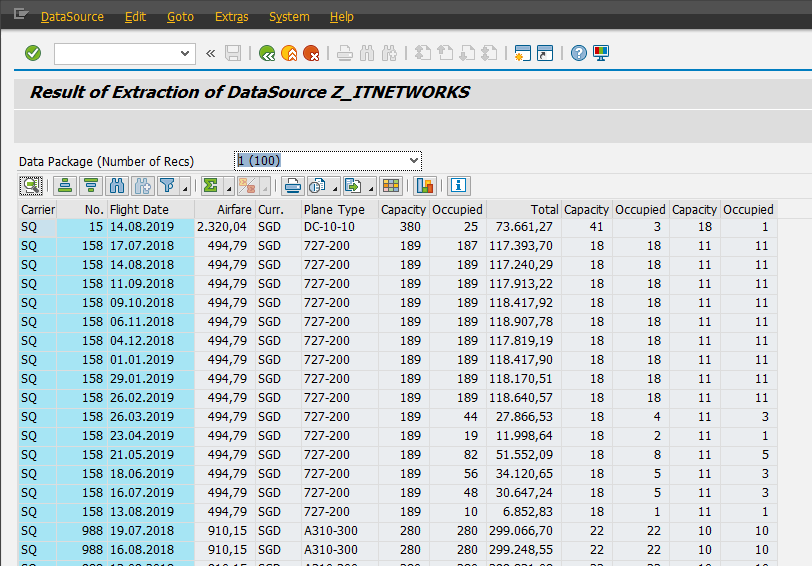Click the red Cancel icon
812x566 pixels.
click(x=312, y=53)
